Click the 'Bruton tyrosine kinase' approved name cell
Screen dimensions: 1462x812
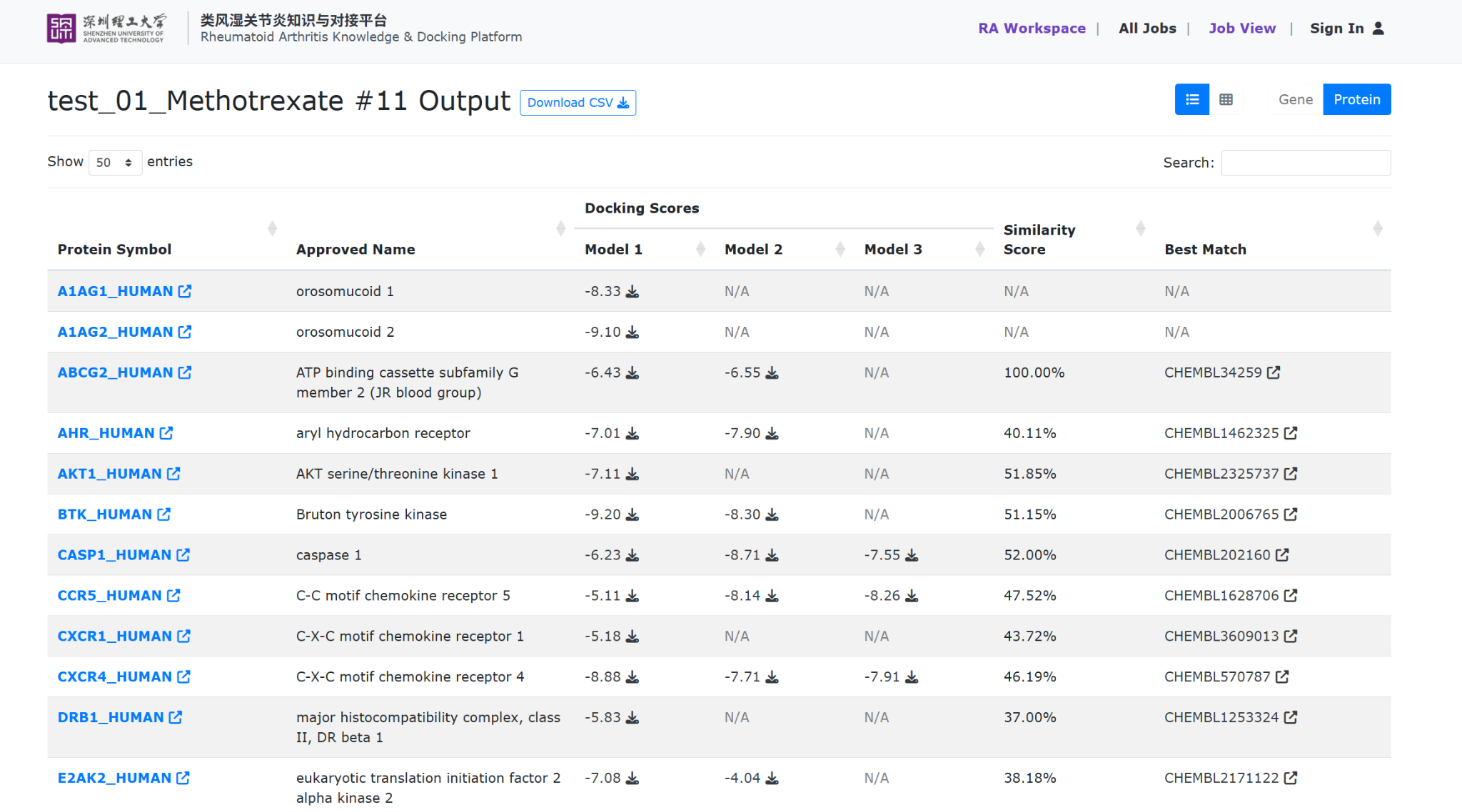click(371, 514)
